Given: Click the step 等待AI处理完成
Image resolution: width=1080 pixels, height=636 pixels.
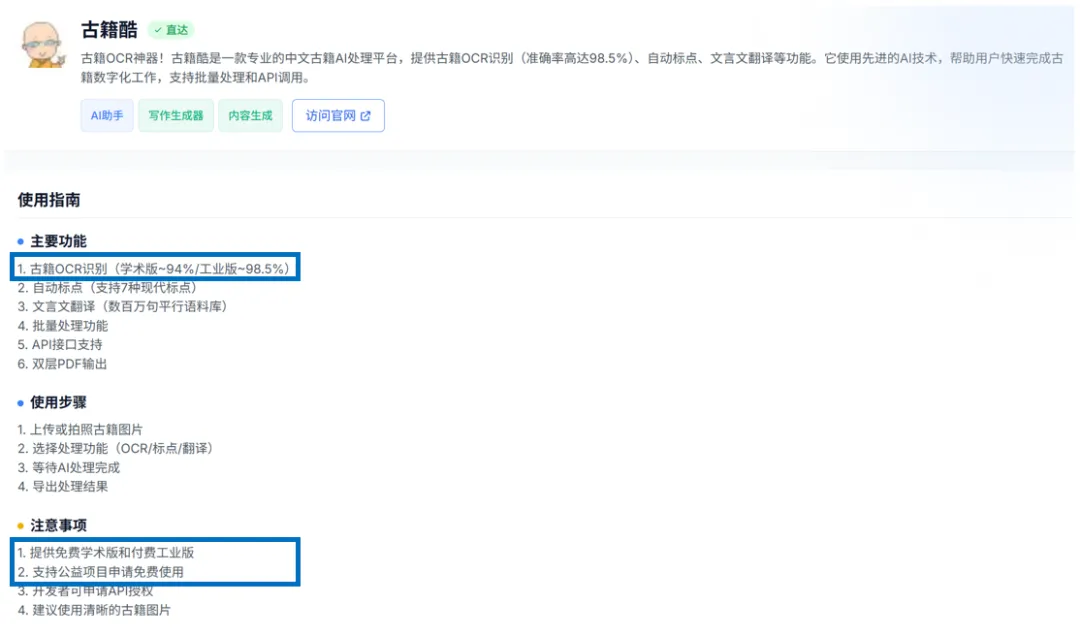Looking at the screenshot, I should tap(69, 467).
